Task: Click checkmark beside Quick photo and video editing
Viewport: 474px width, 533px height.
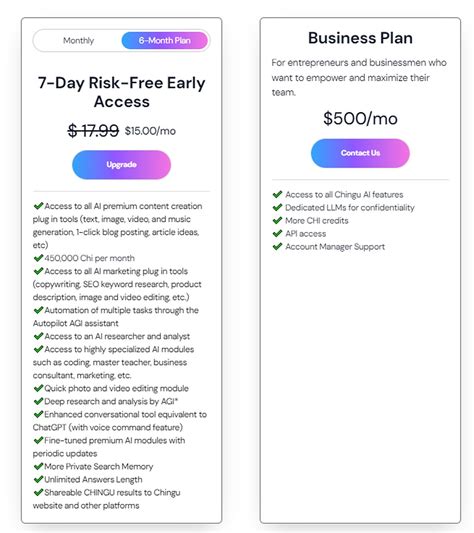Action: pyautogui.click(x=38, y=388)
